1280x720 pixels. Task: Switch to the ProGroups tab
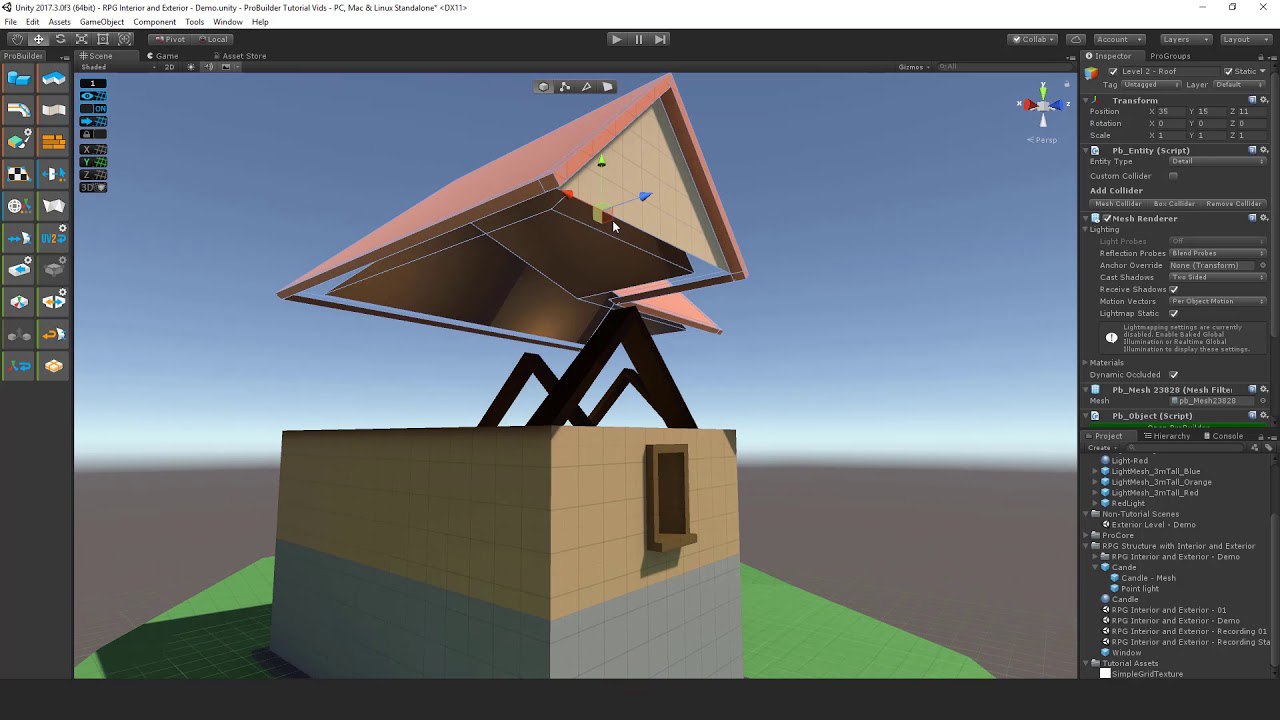1170,56
